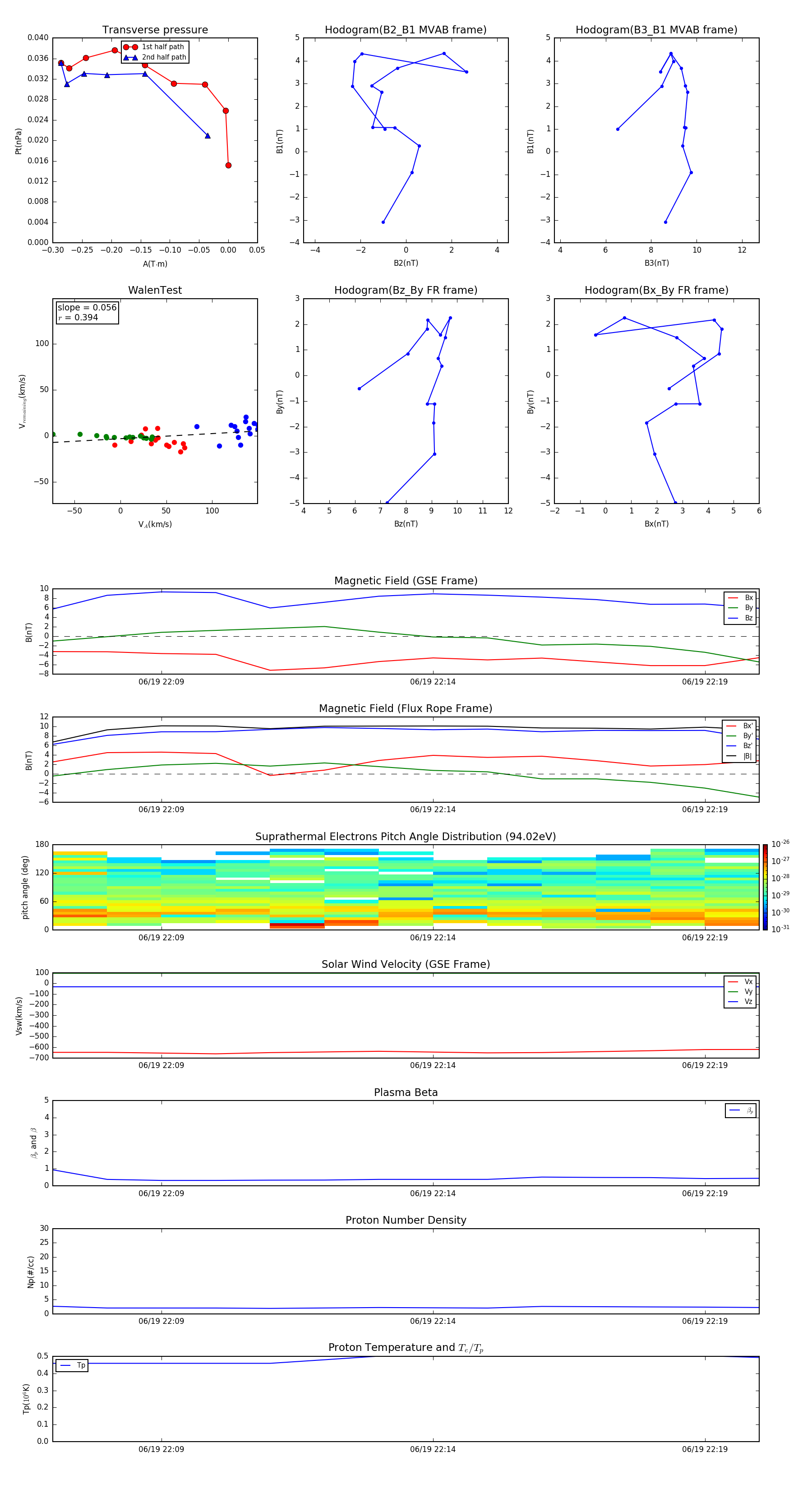Click the 'Transverse pressure' plot title

(155, 29)
